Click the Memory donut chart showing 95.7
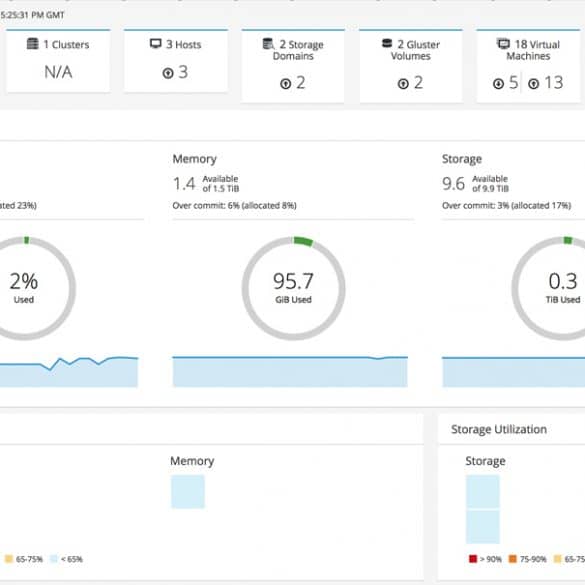 [x=293, y=288]
